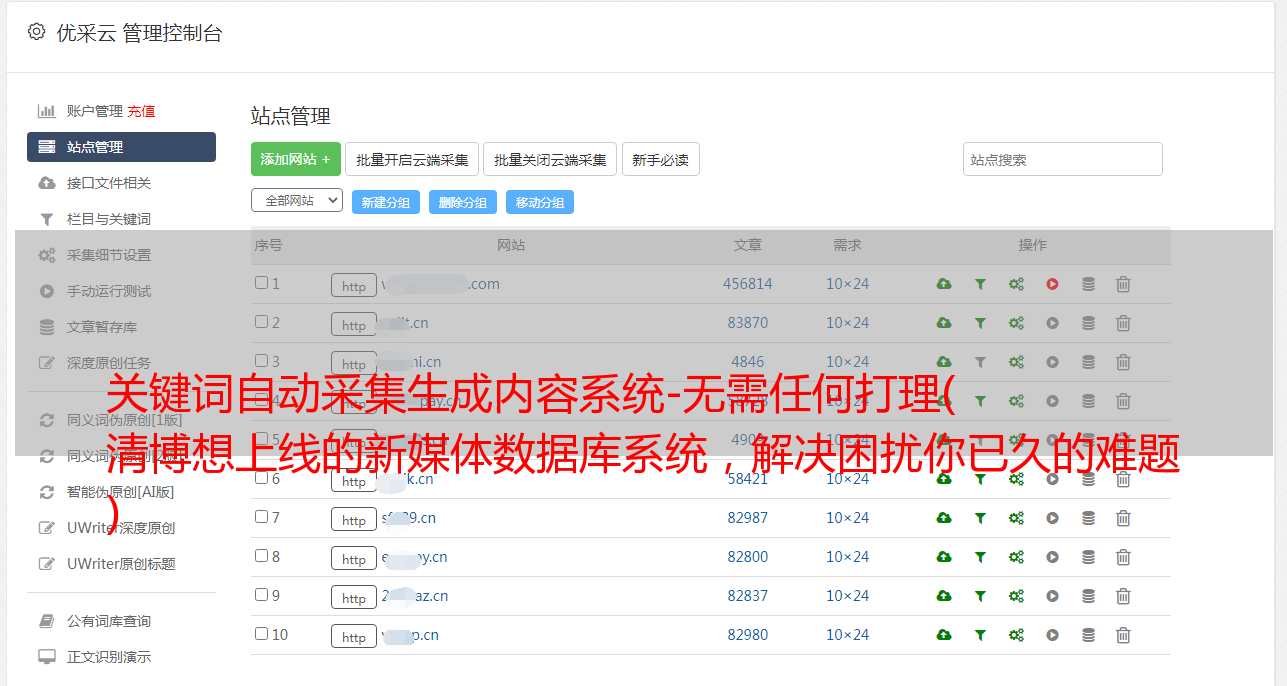Click the gear icon beside 优采云 title

pyautogui.click(x=37, y=32)
